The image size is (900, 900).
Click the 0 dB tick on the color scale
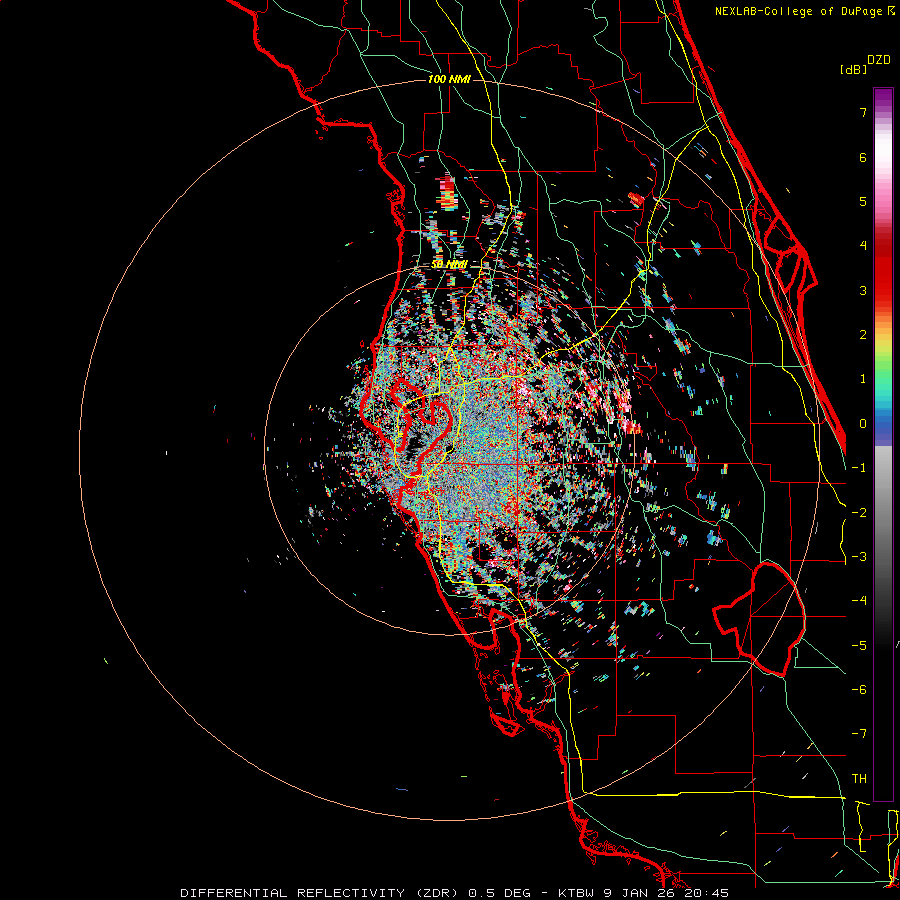[x=863, y=424]
